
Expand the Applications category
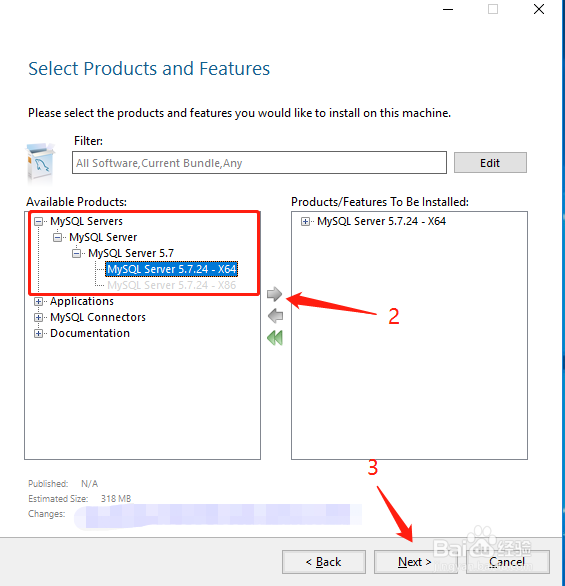[38, 301]
